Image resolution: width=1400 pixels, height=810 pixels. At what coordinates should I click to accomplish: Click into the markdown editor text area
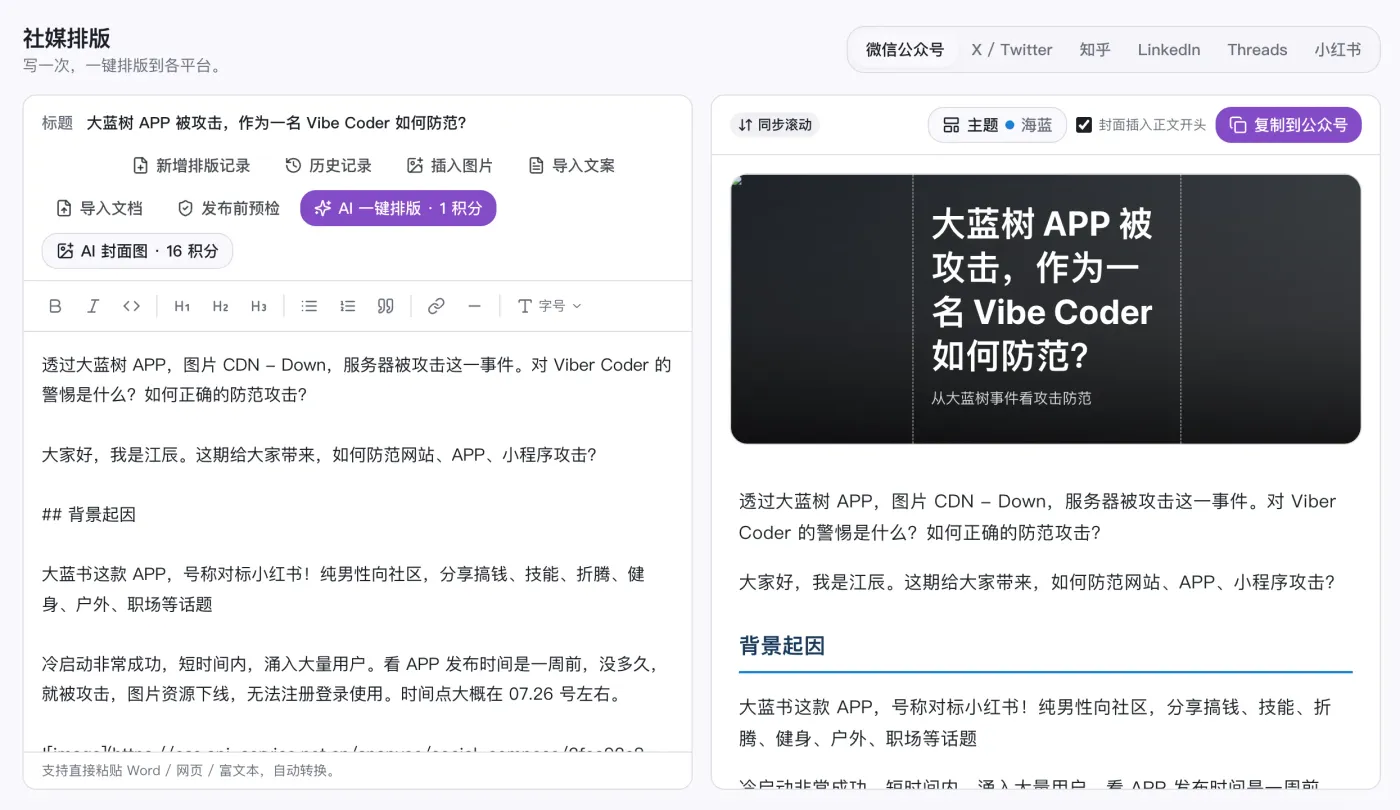pyautogui.click(x=357, y=540)
